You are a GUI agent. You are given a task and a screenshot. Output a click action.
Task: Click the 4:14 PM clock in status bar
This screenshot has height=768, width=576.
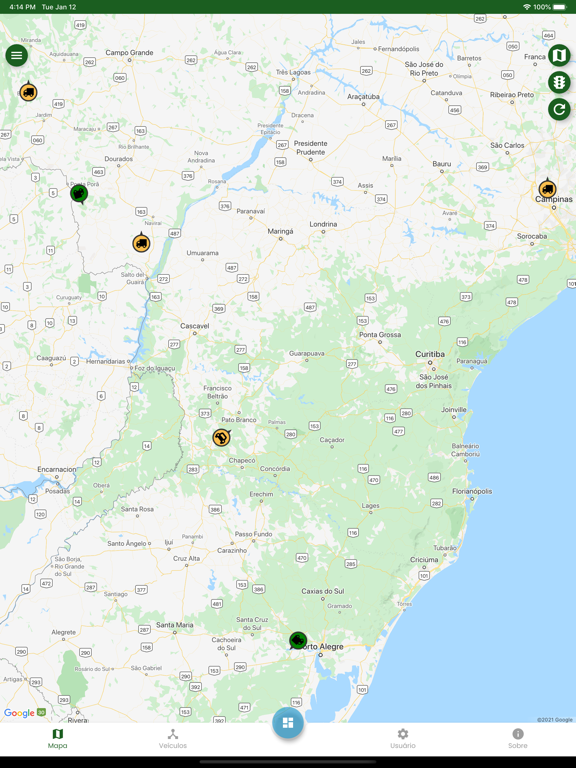click(x=22, y=7)
